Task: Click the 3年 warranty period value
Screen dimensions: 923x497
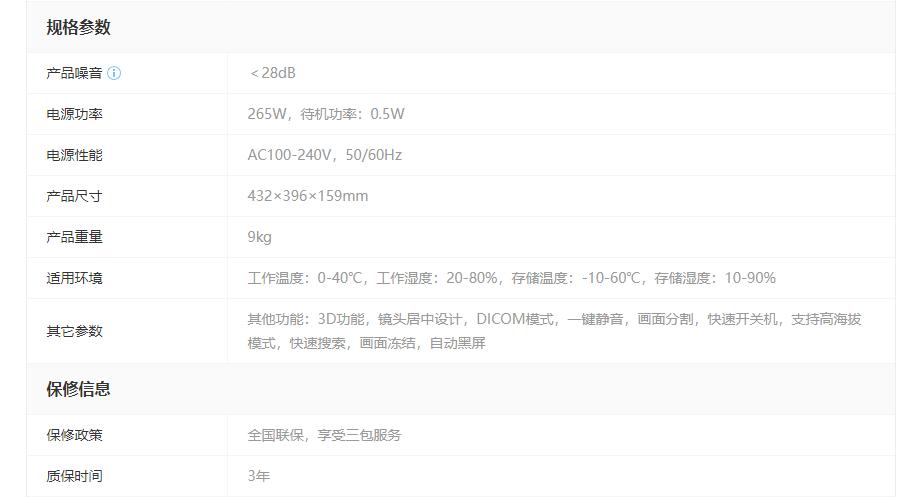Action: (259, 476)
